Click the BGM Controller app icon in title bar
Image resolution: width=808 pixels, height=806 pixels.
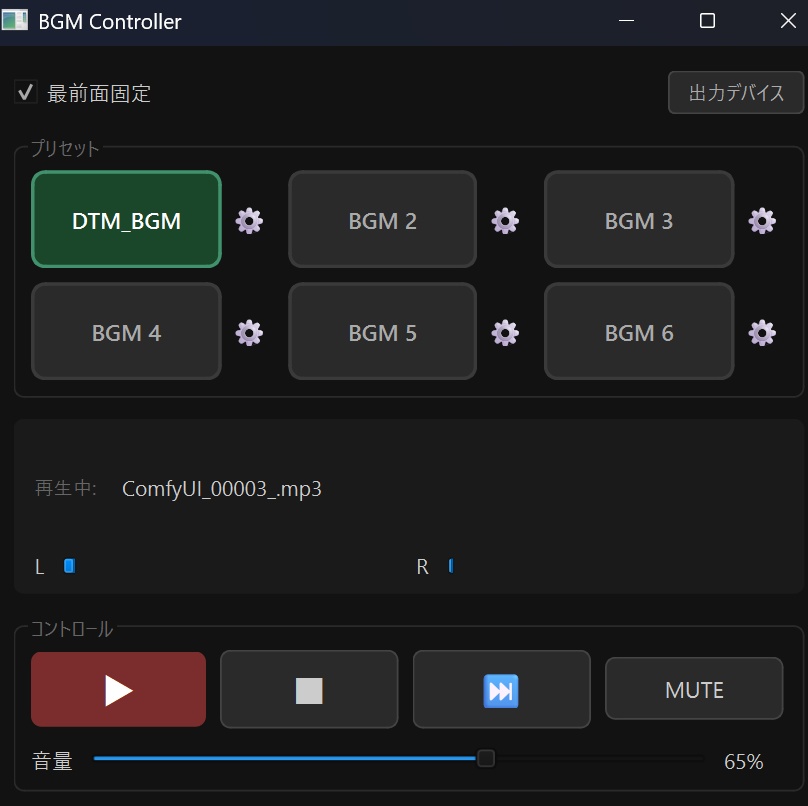click(x=15, y=20)
